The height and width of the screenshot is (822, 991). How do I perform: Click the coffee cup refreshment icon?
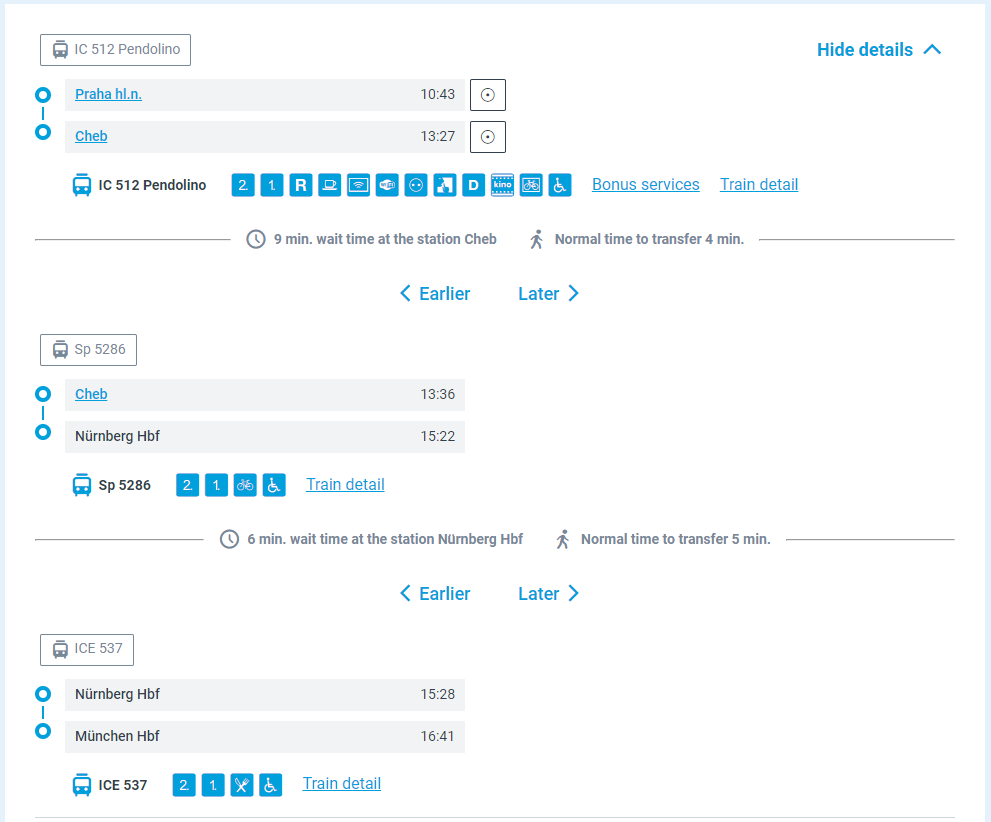(x=329, y=185)
